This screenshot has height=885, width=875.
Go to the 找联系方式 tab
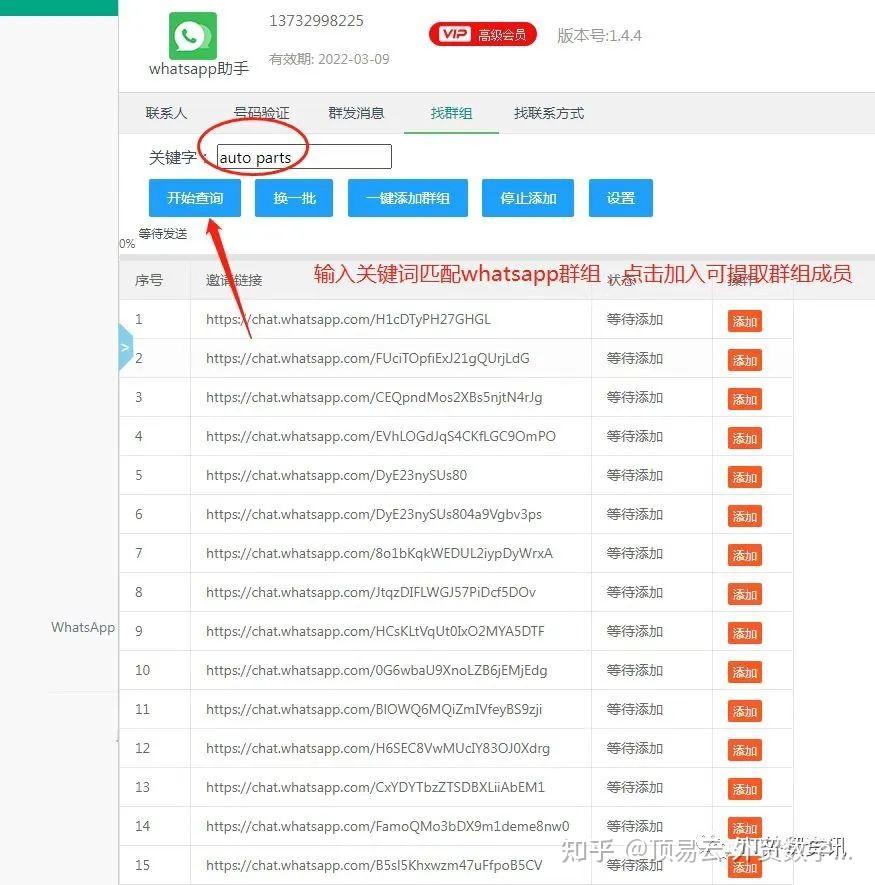[x=549, y=113]
